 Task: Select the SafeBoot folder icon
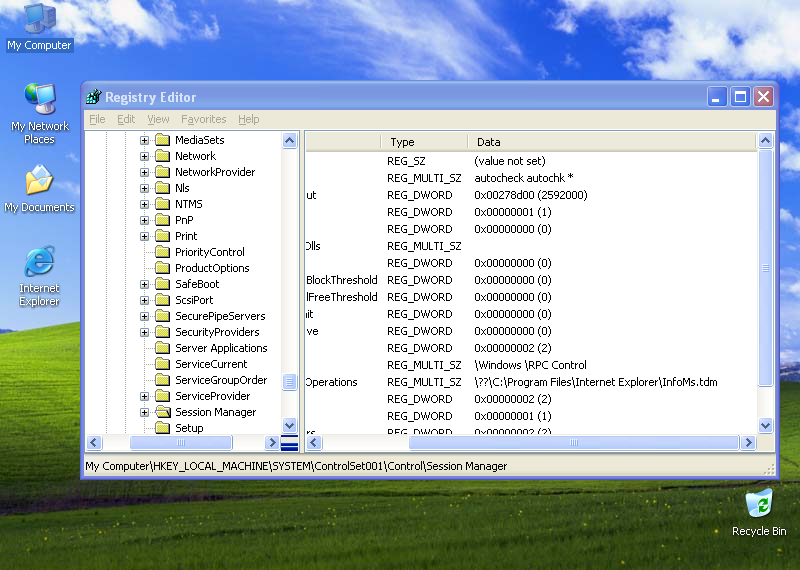tap(162, 284)
